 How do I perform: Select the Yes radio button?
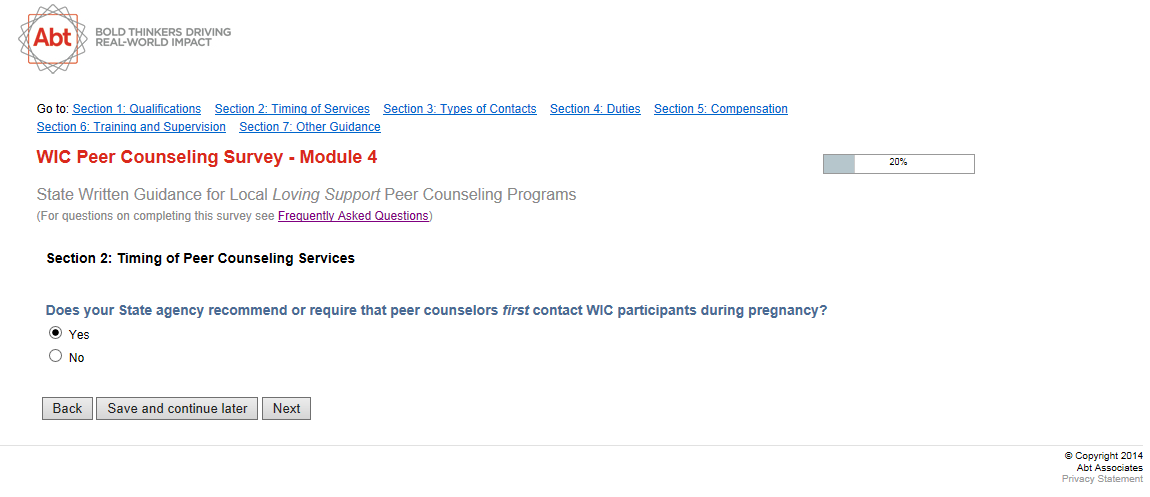pyautogui.click(x=56, y=333)
